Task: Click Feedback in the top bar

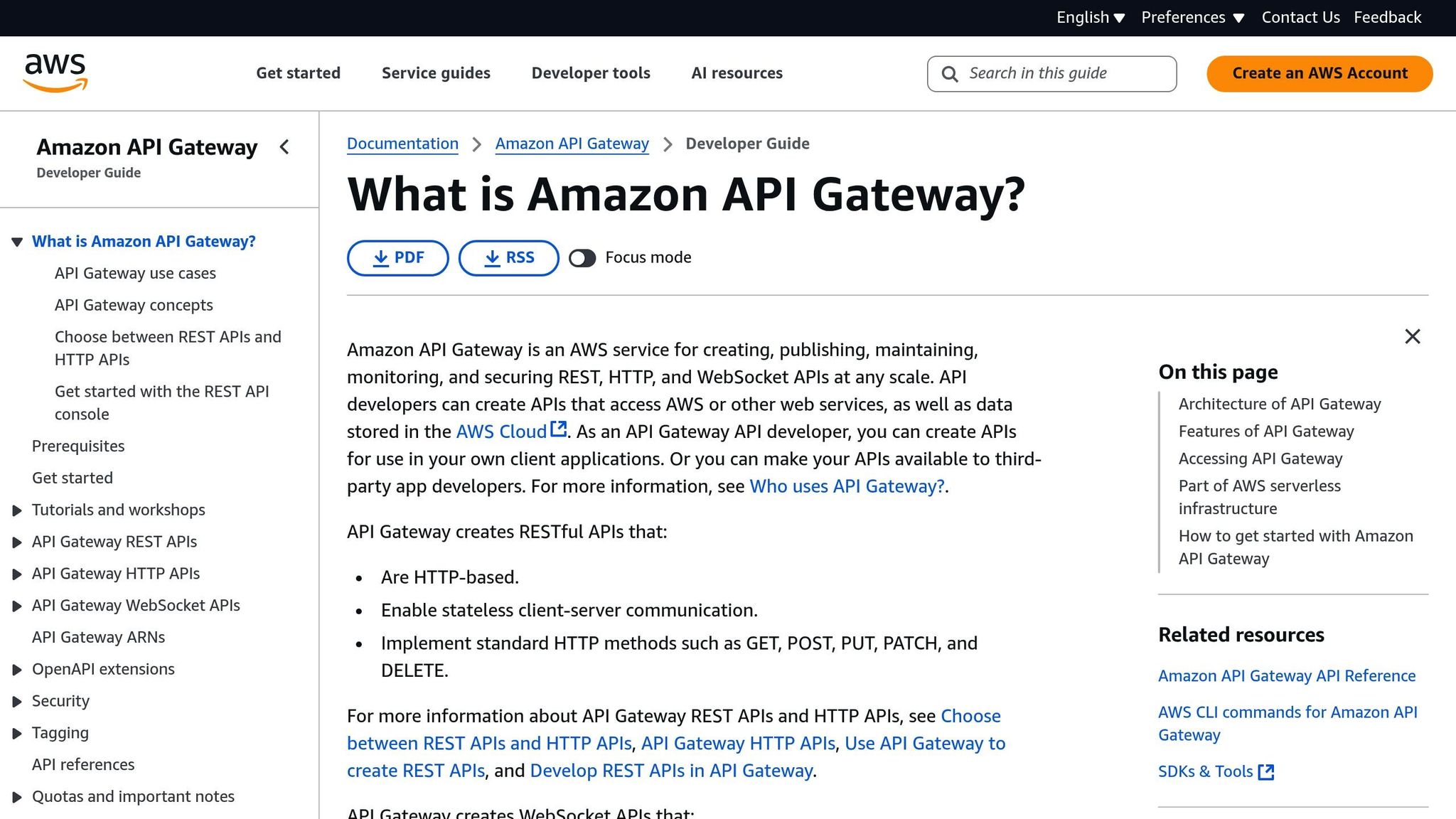Action: click(1387, 18)
